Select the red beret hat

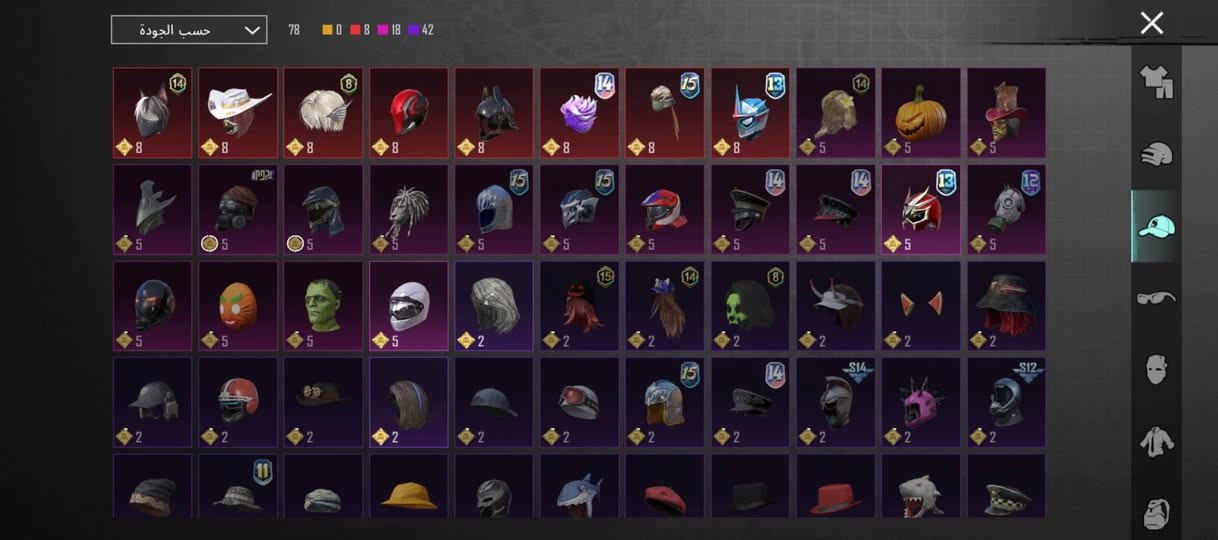point(665,486)
